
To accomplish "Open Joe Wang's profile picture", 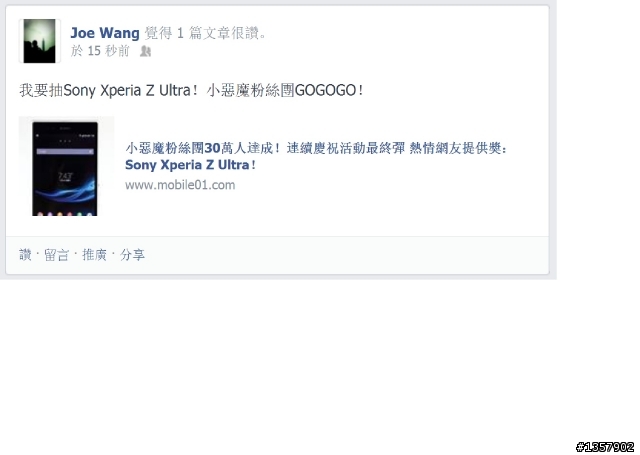I will (x=40, y=41).
